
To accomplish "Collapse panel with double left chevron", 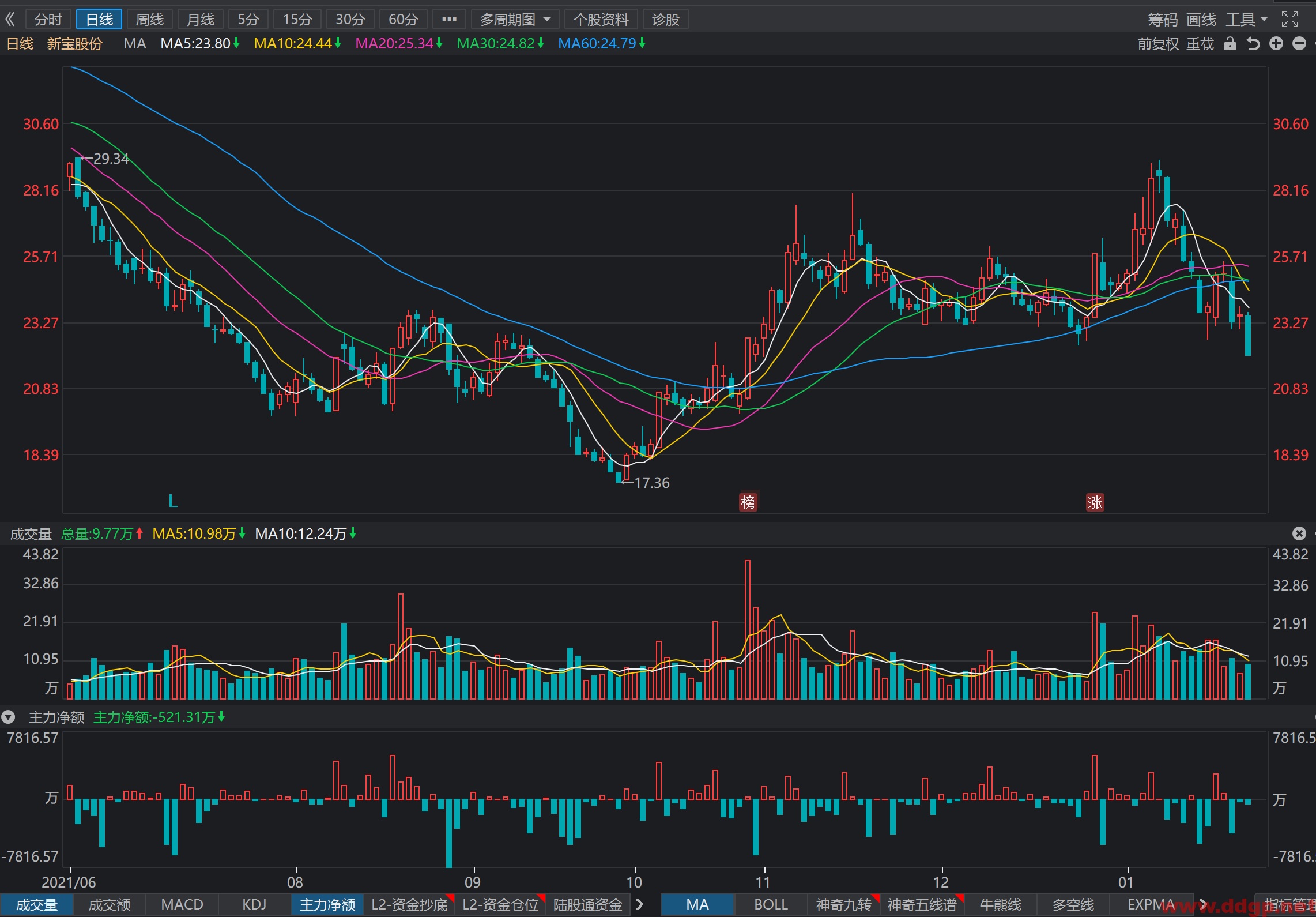I will point(10,20).
